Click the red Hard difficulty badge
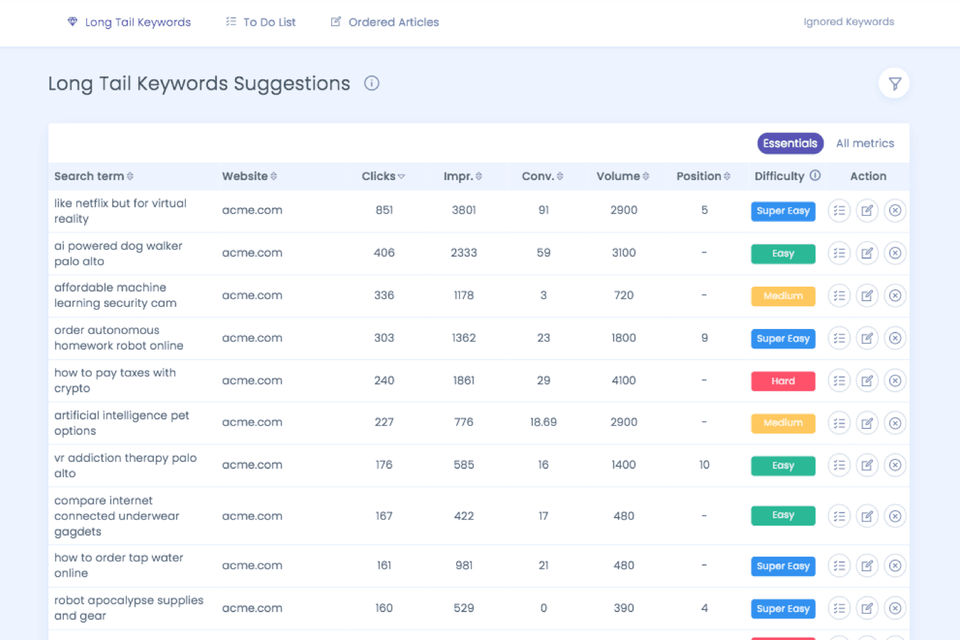The image size is (960, 640). [783, 381]
